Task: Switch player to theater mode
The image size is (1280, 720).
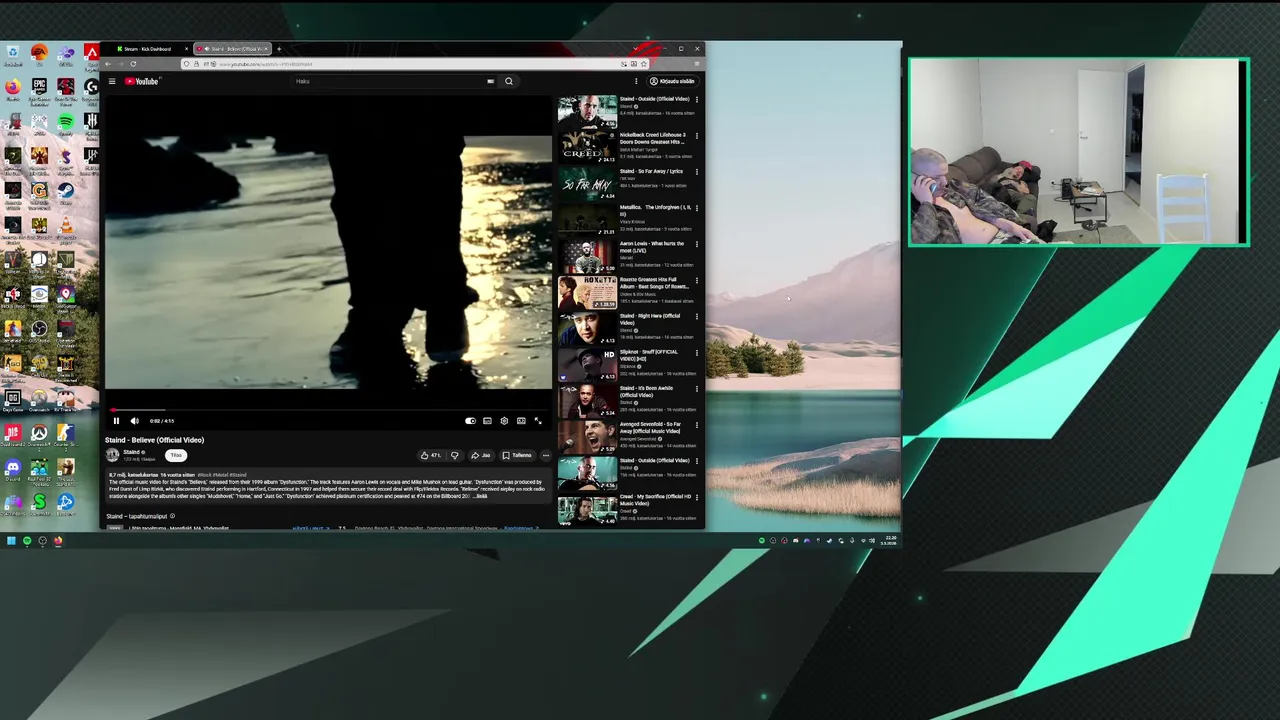Action: point(521,421)
